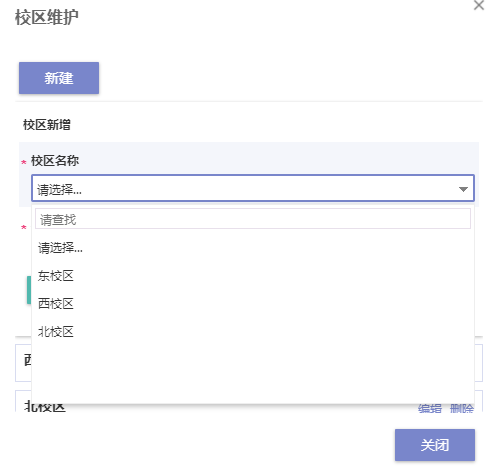Click the 新建 button
The height and width of the screenshot is (466, 490).
tap(59, 78)
